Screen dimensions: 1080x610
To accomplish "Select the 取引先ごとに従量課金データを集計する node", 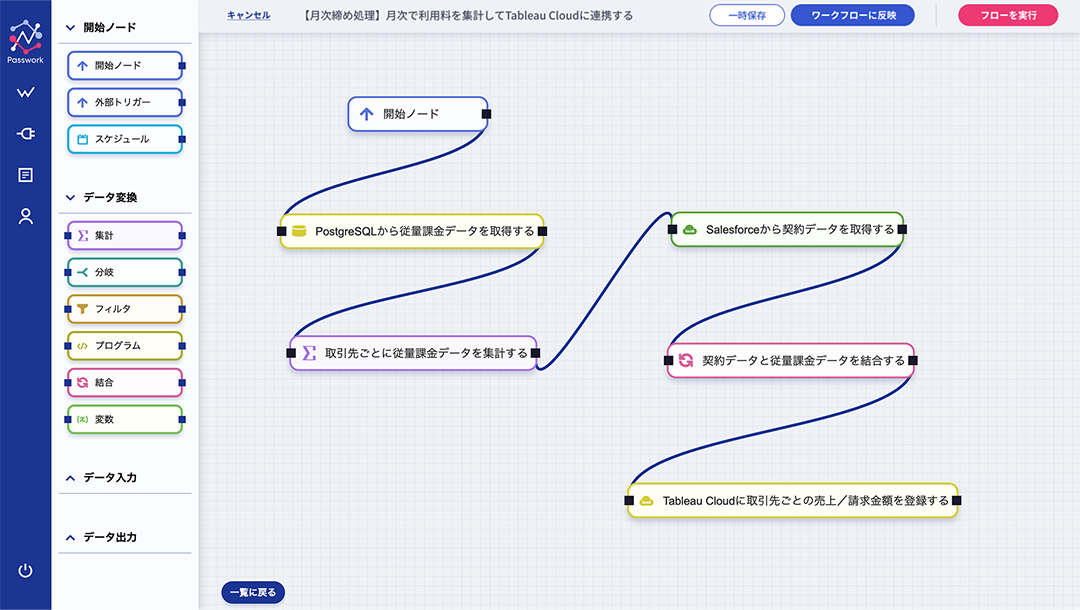I will [413, 353].
